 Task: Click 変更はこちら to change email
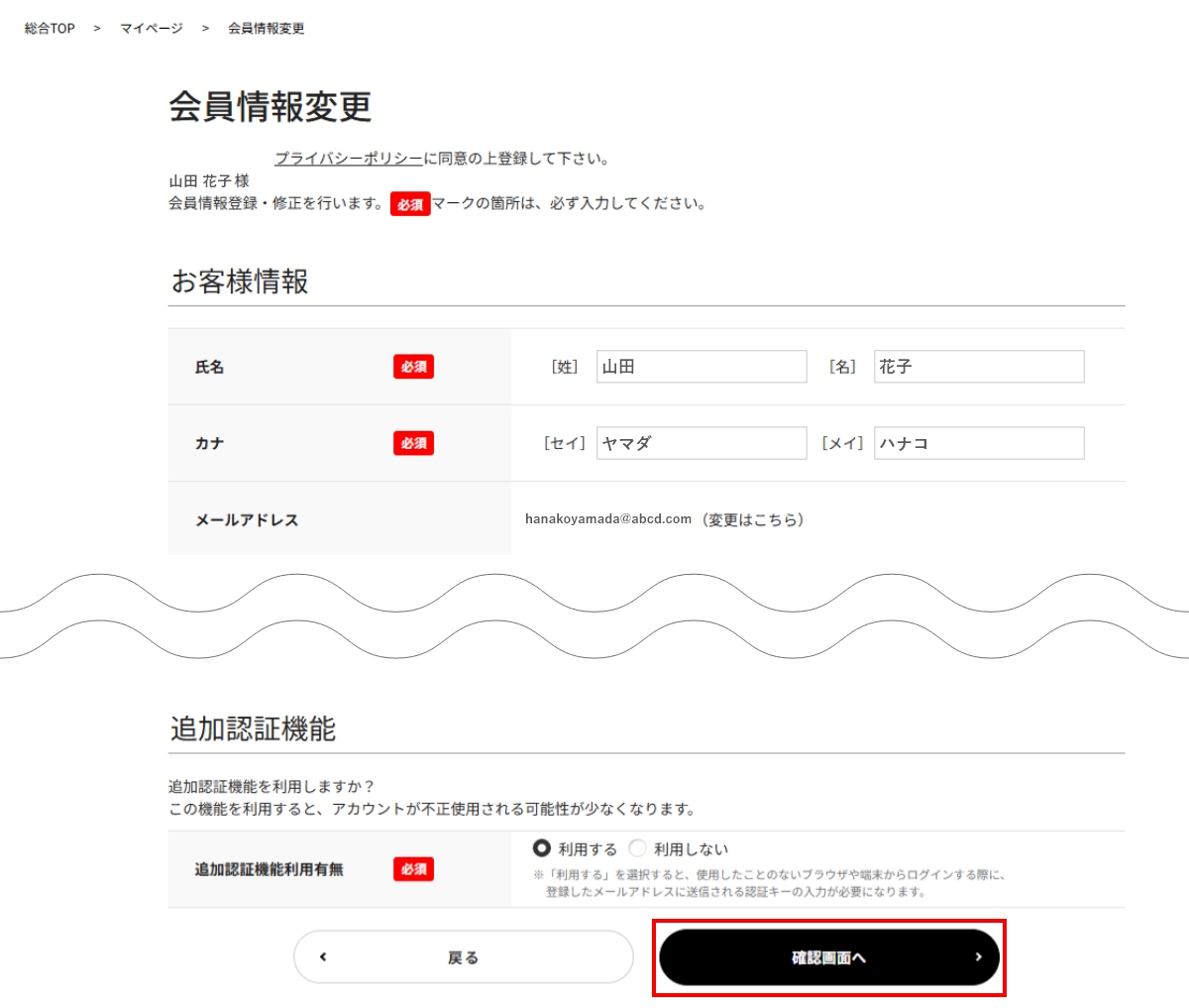coord(753,519)
